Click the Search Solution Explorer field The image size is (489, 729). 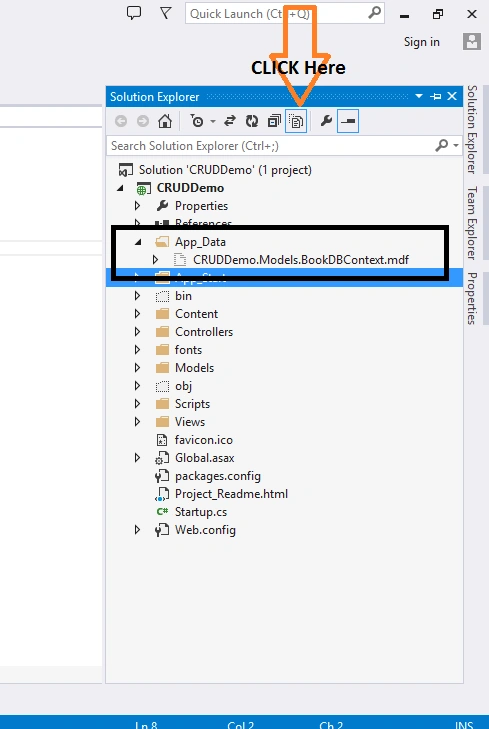[x=271, y=146]
